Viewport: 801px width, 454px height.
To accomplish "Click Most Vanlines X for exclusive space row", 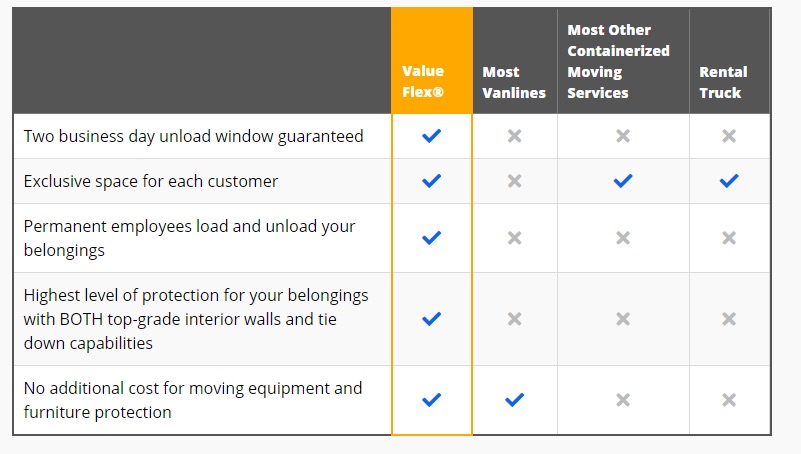I will [514, 181].
